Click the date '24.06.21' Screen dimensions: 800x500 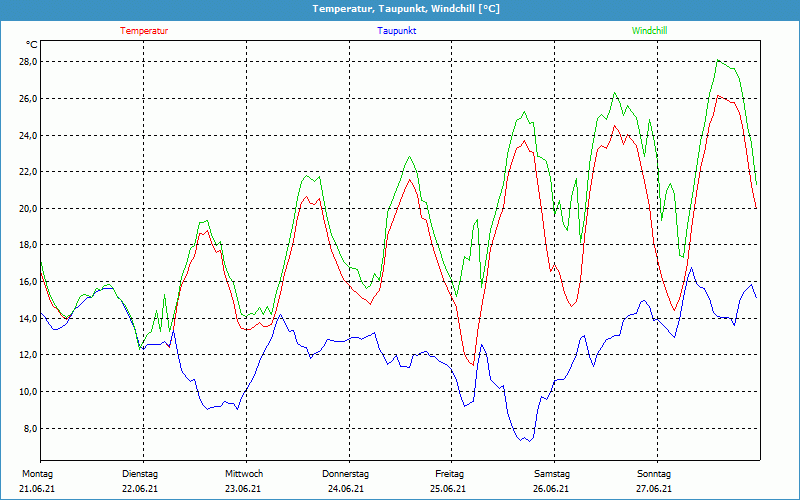[x=346, y=489]
